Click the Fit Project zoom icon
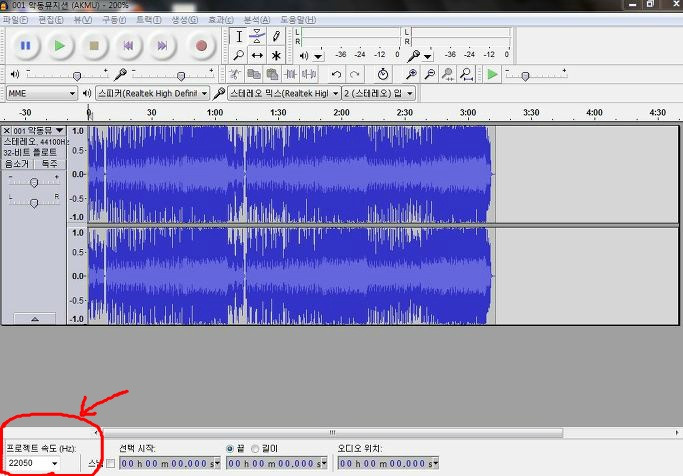Image resolution: width=683 pixels, height=476 pixels. tap(467, 74)
